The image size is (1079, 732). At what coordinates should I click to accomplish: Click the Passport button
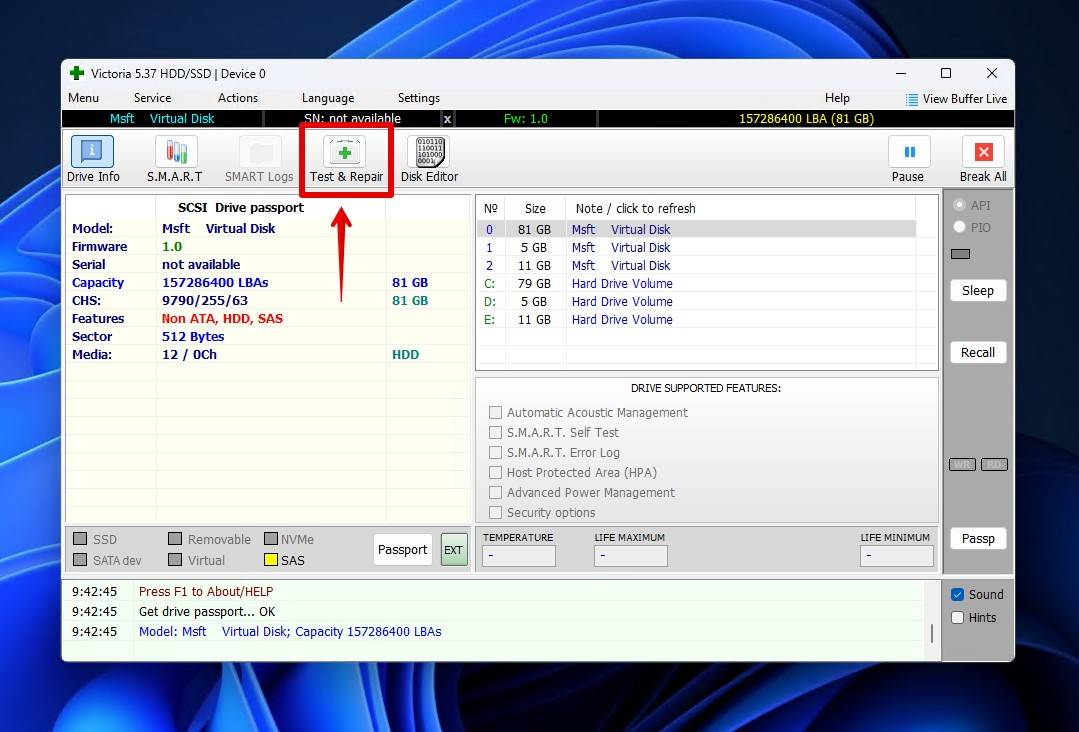(x=402, y=550)
